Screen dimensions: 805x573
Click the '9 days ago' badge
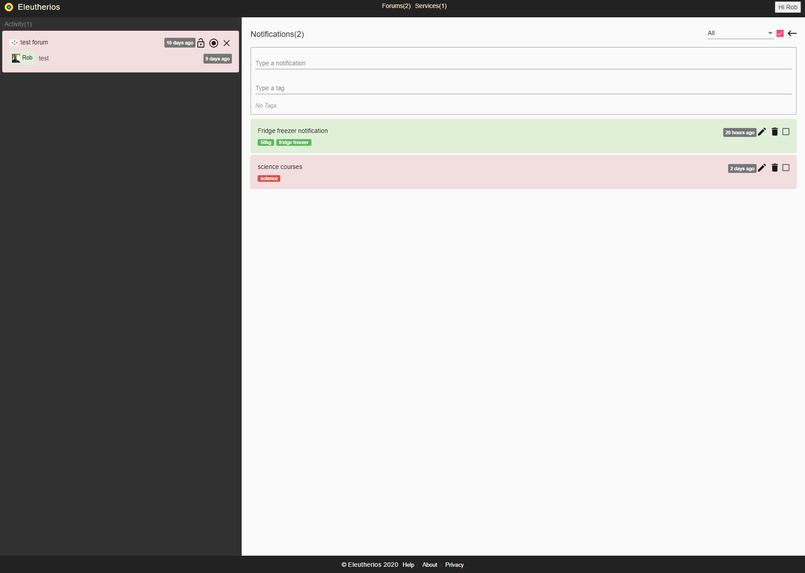click(218, 59)
